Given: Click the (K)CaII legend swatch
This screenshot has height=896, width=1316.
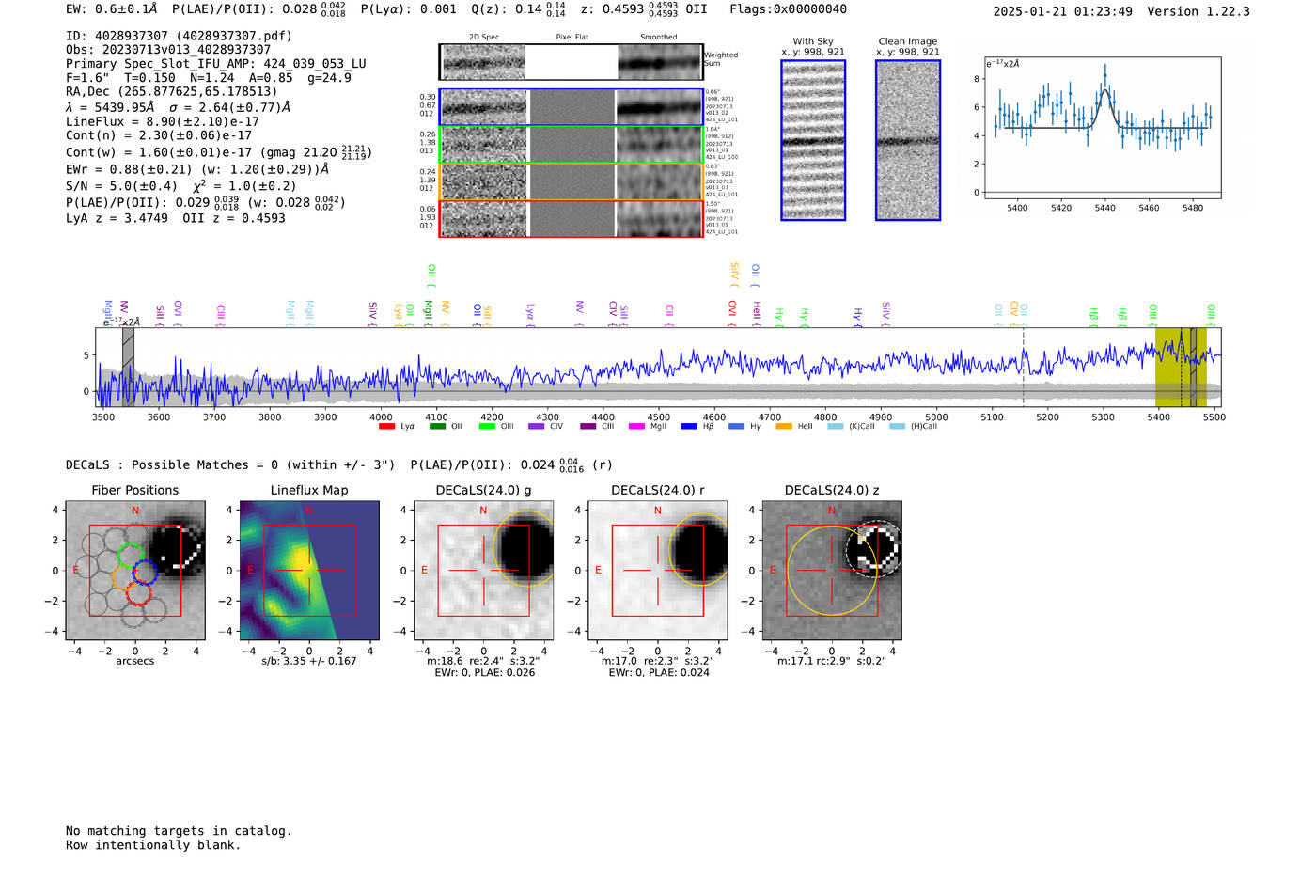Looking at the screenshot, I should tap(835, 427).
